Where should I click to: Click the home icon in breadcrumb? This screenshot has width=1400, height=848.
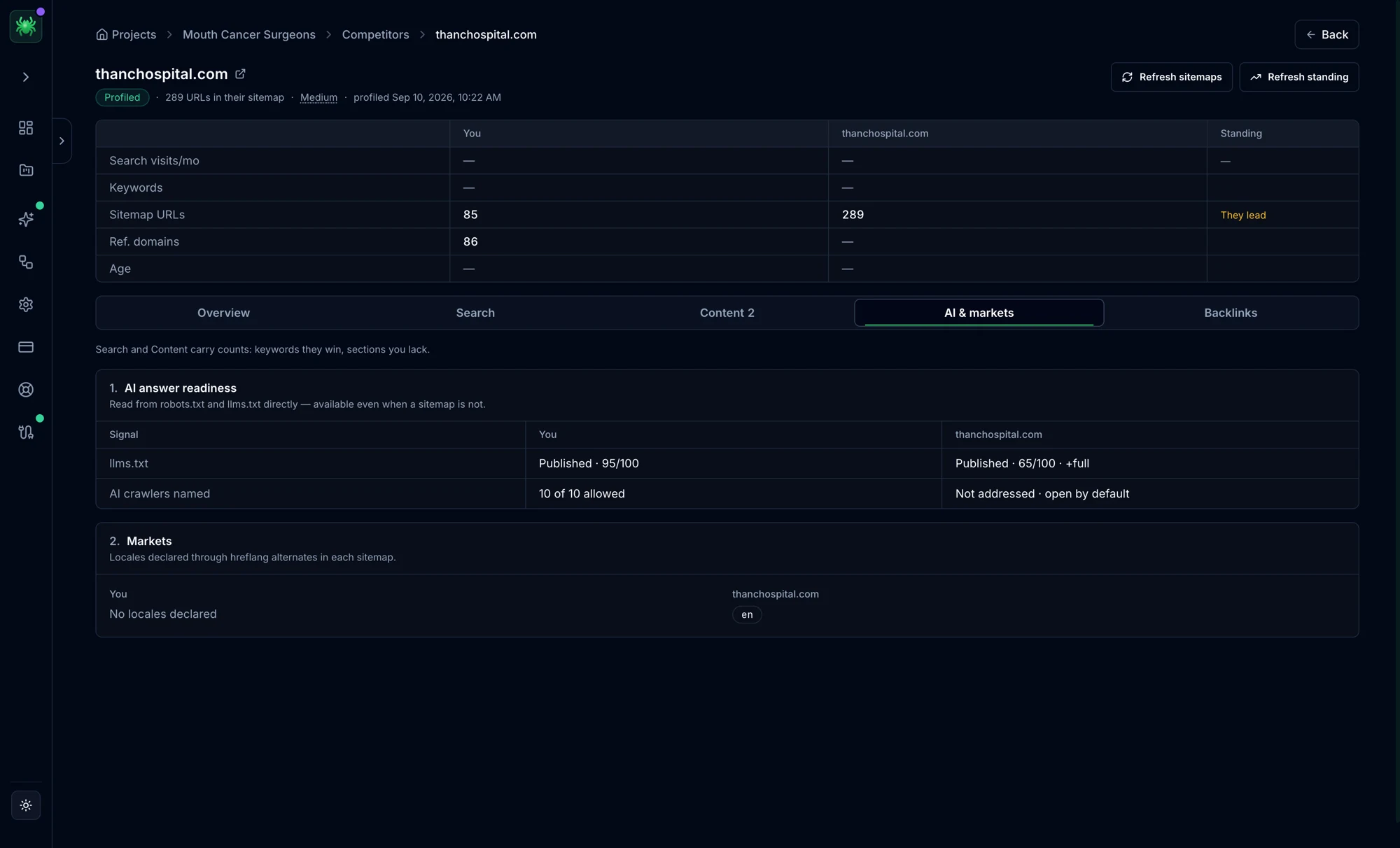click(x=101, y=34)
